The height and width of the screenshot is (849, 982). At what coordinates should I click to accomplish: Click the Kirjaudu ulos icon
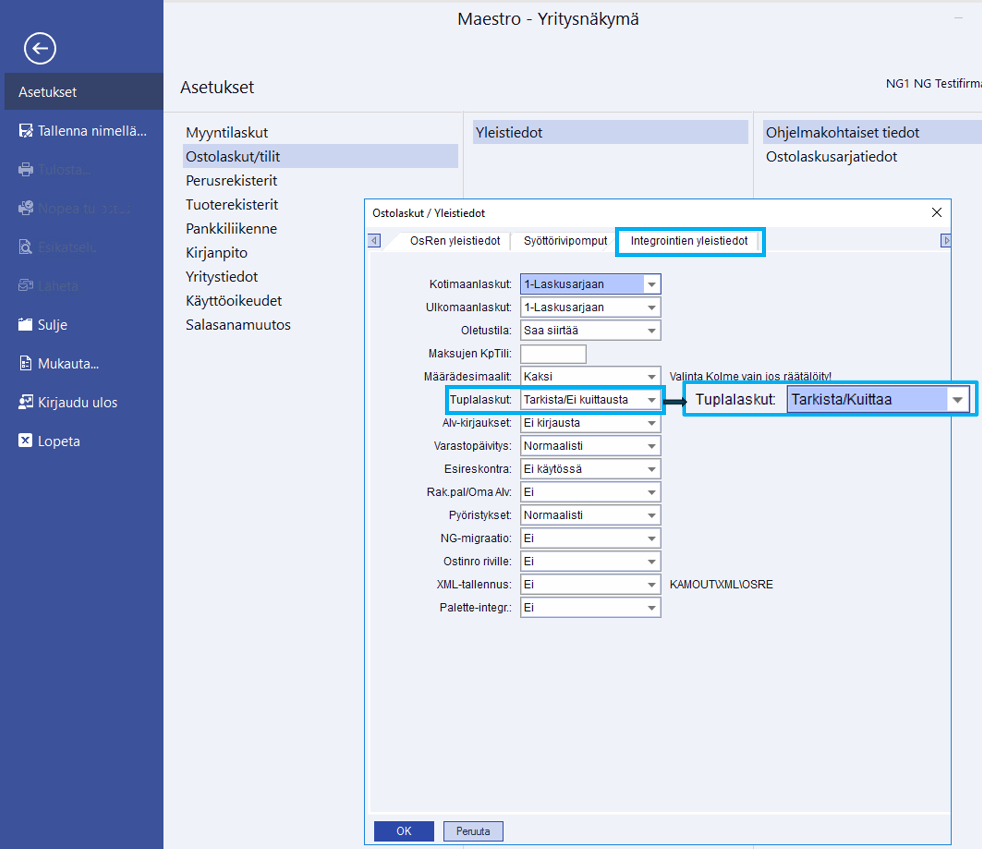26,403
